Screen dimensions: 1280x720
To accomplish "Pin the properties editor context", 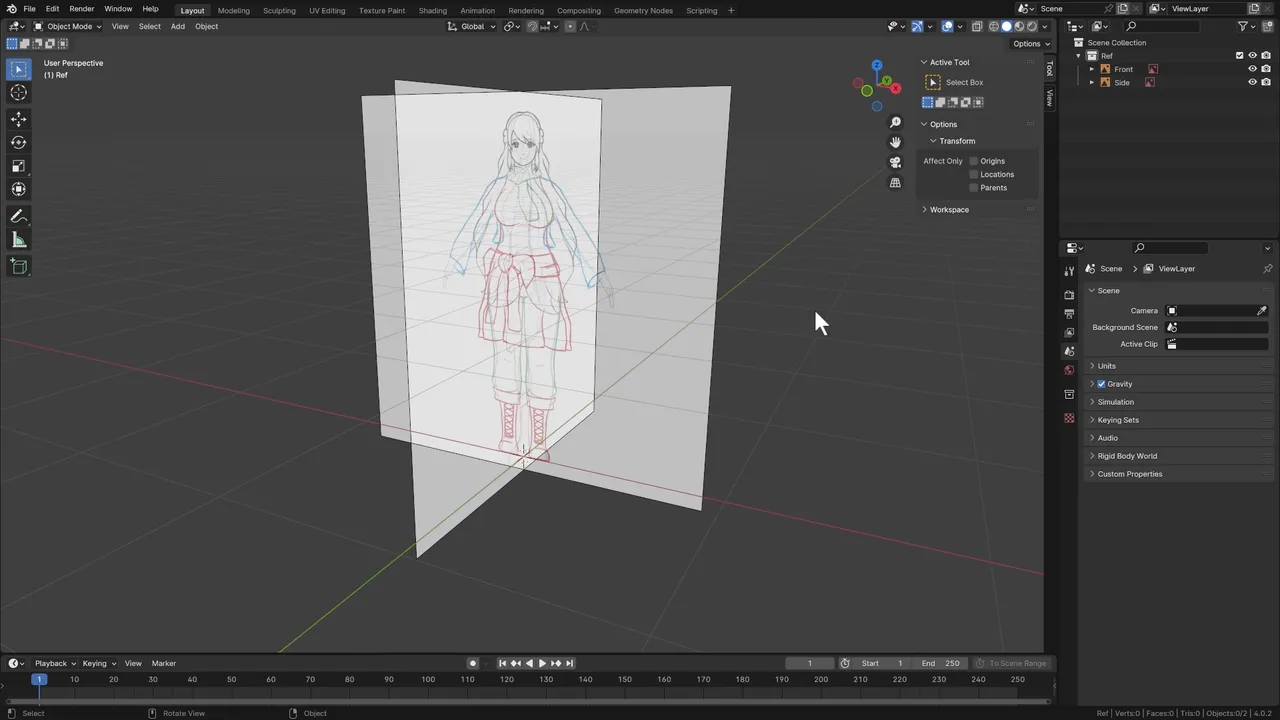I will coord(1267,269).
